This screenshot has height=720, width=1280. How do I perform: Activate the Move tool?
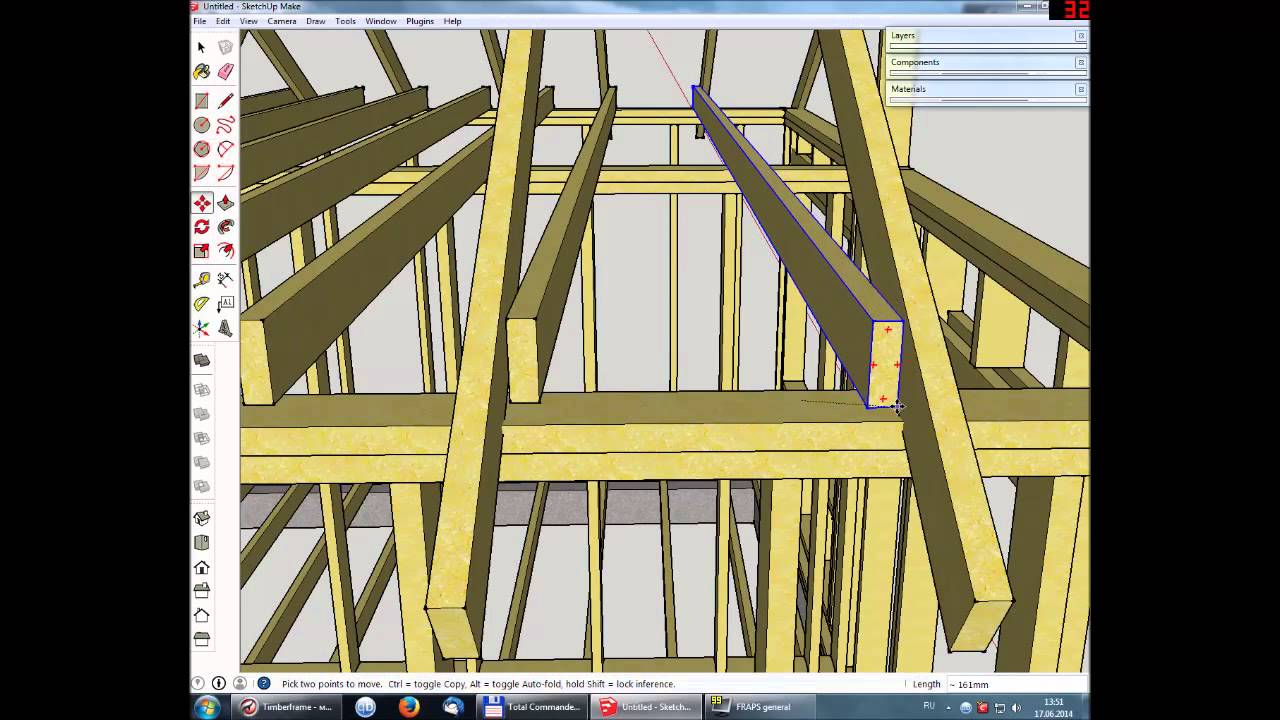pos(201,203)
